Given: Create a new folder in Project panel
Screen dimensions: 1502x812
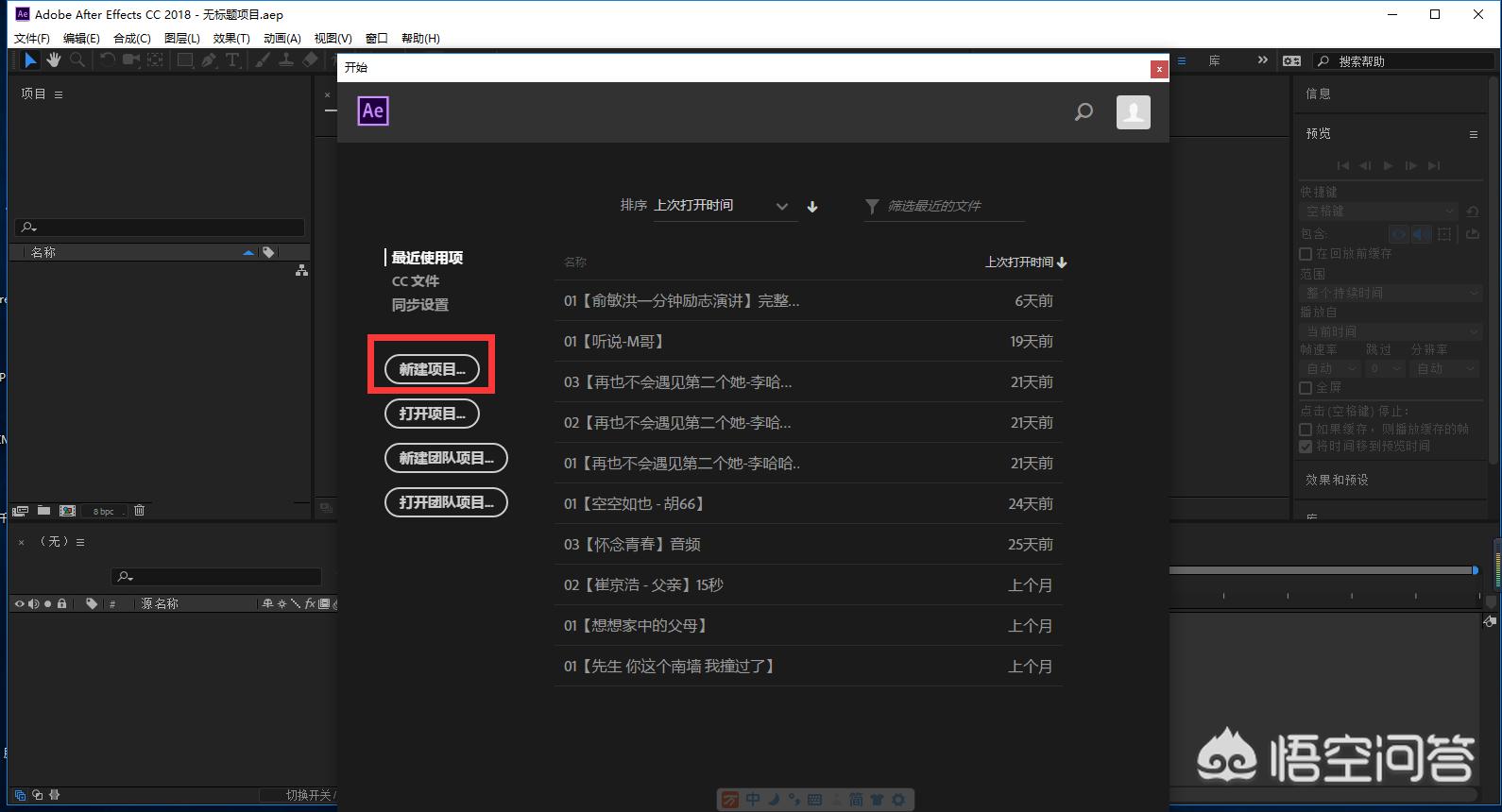Looking at the screenshot, I should [x=43, y=511].
